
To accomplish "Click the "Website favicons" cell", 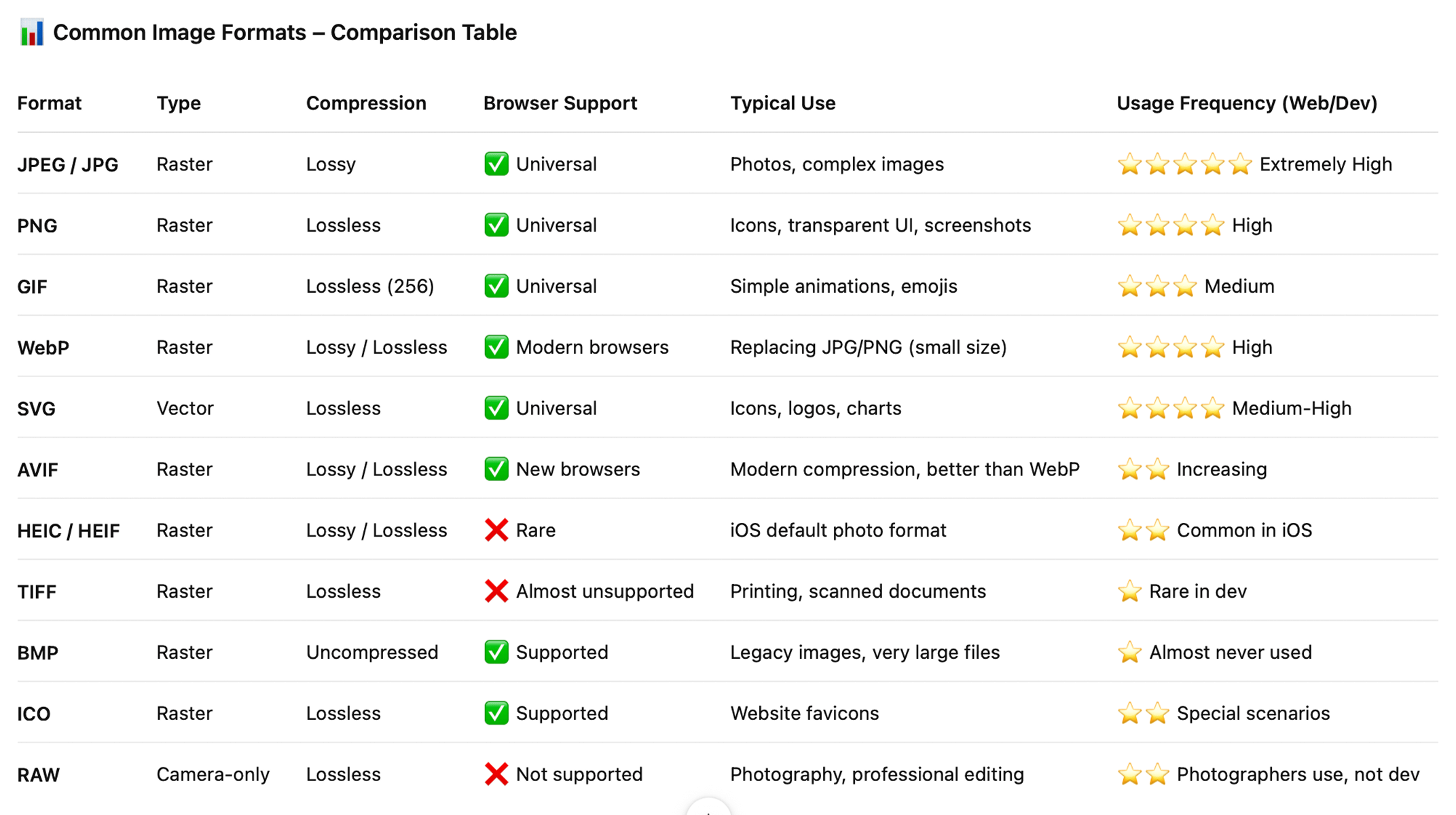I will point(804,713).
